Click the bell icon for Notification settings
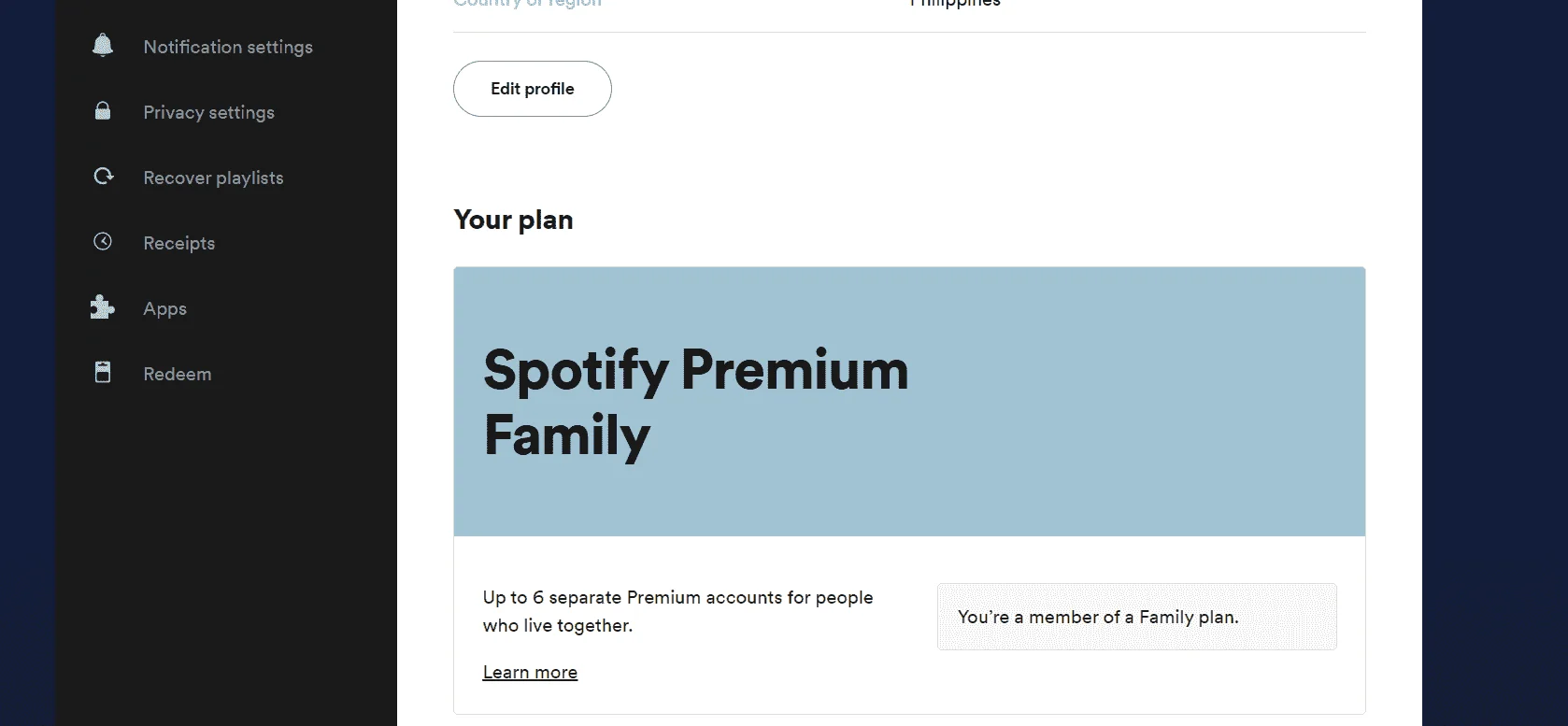 click(x=103, y=45)
